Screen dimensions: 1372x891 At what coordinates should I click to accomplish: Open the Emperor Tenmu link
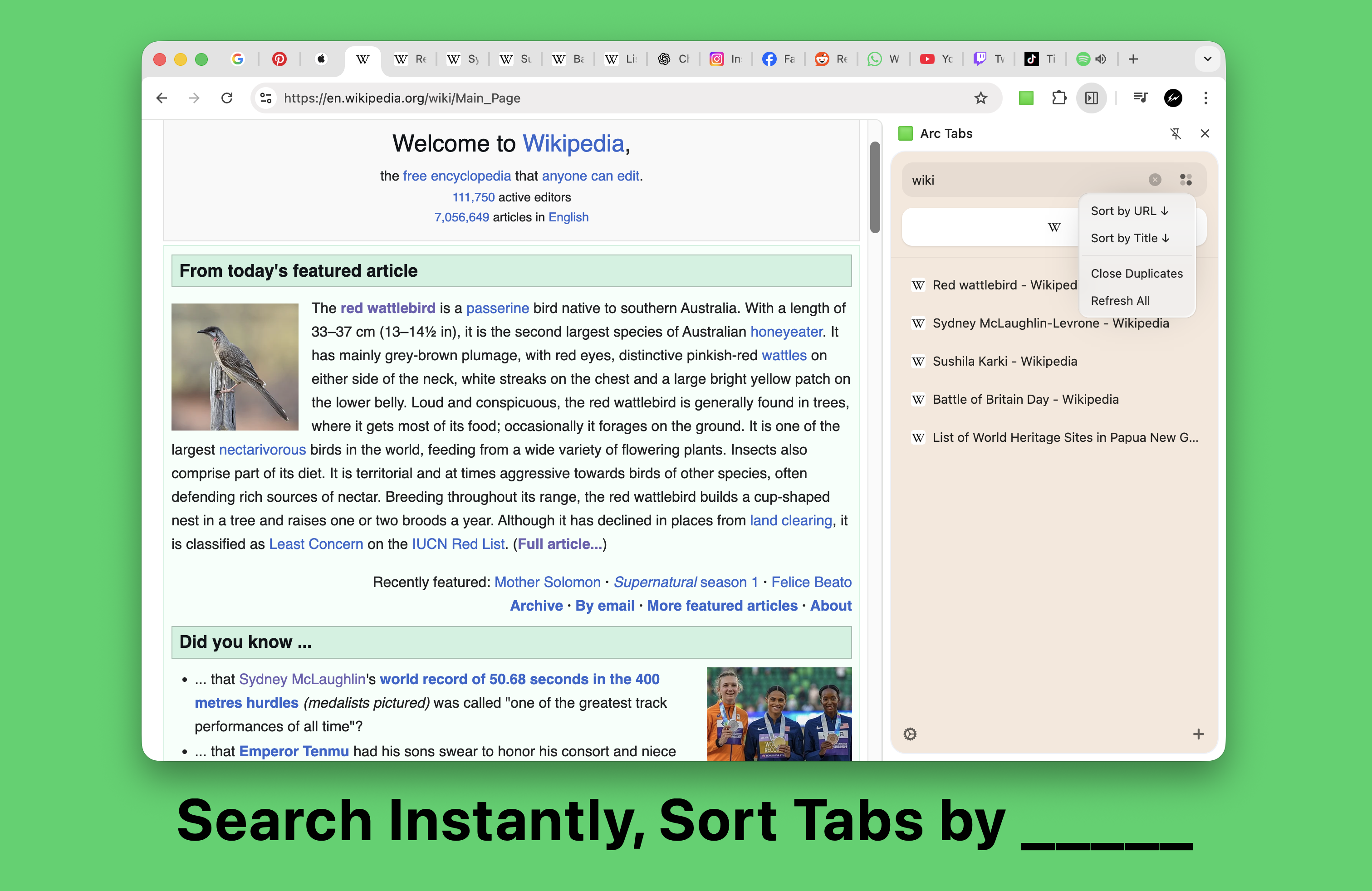(294, 751)
